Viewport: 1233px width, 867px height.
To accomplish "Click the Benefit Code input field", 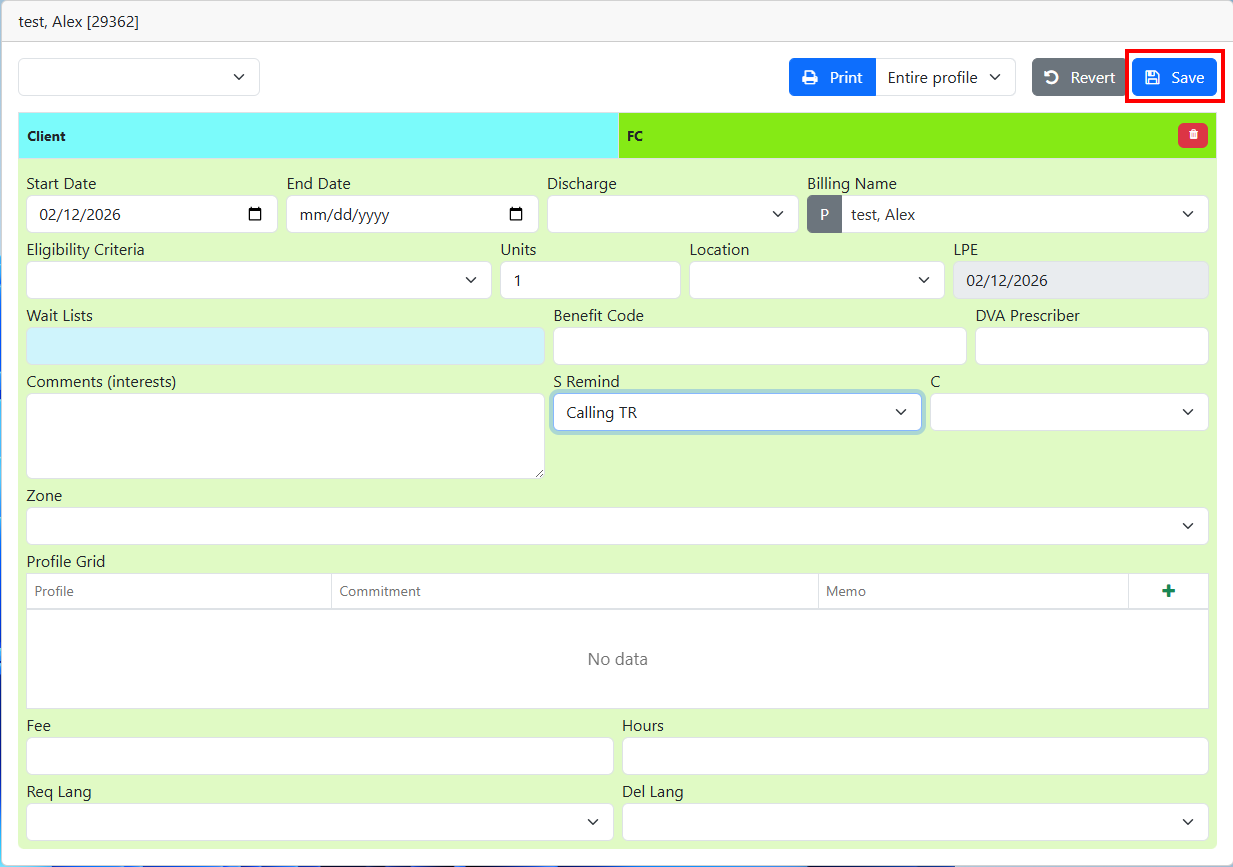I will click(759, 346).
